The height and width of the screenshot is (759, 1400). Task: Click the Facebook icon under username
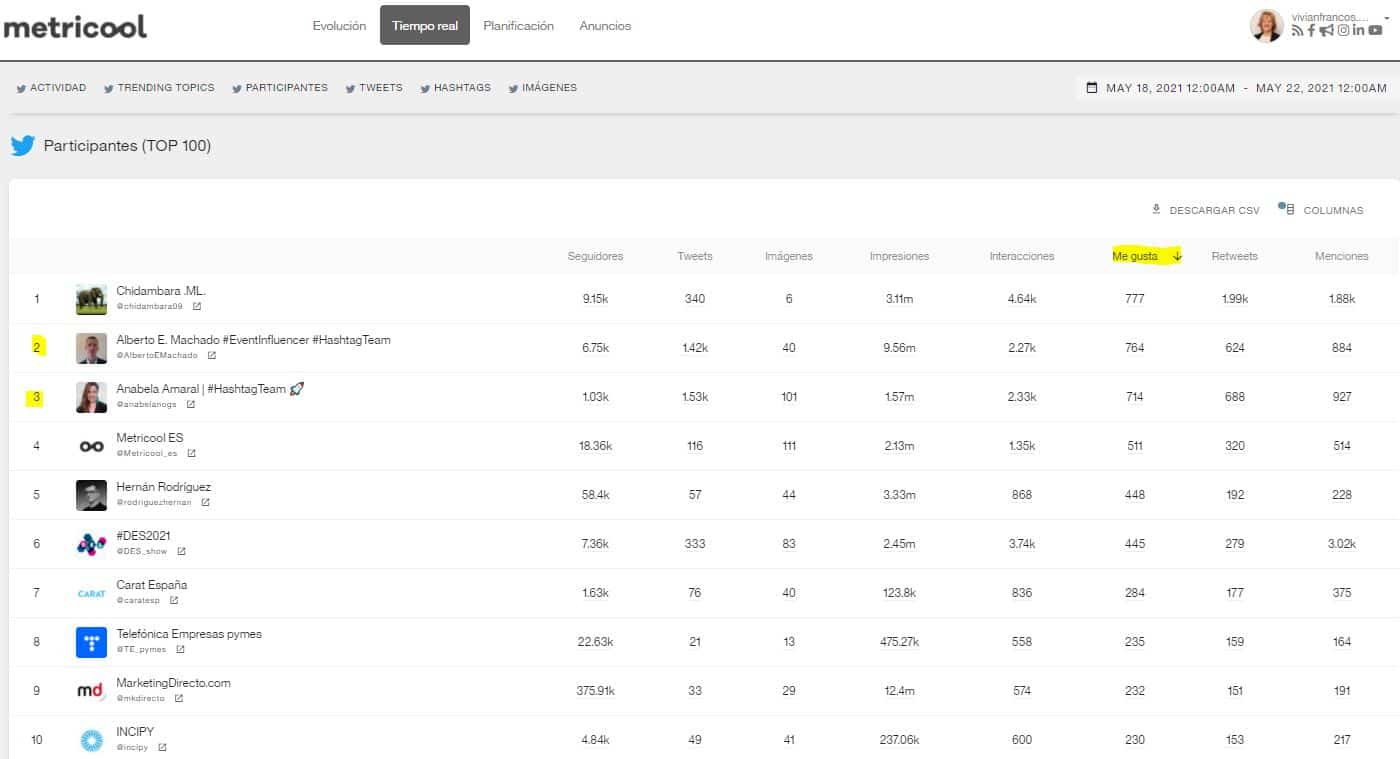click(1311, 31)
